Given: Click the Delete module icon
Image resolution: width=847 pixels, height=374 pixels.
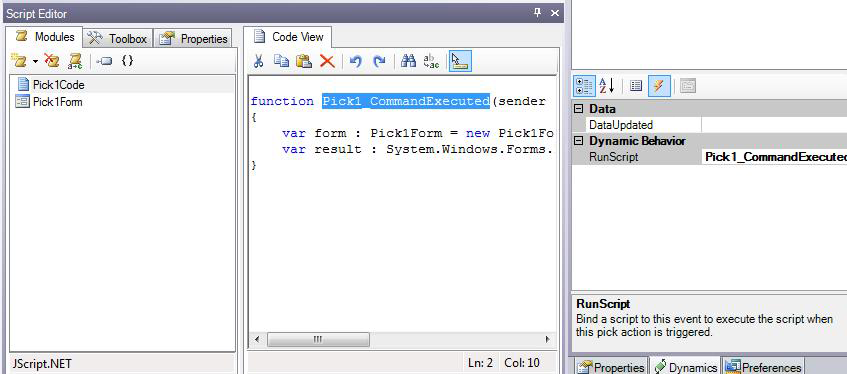Looking at the screenshot, I should (x=51, y=61).
